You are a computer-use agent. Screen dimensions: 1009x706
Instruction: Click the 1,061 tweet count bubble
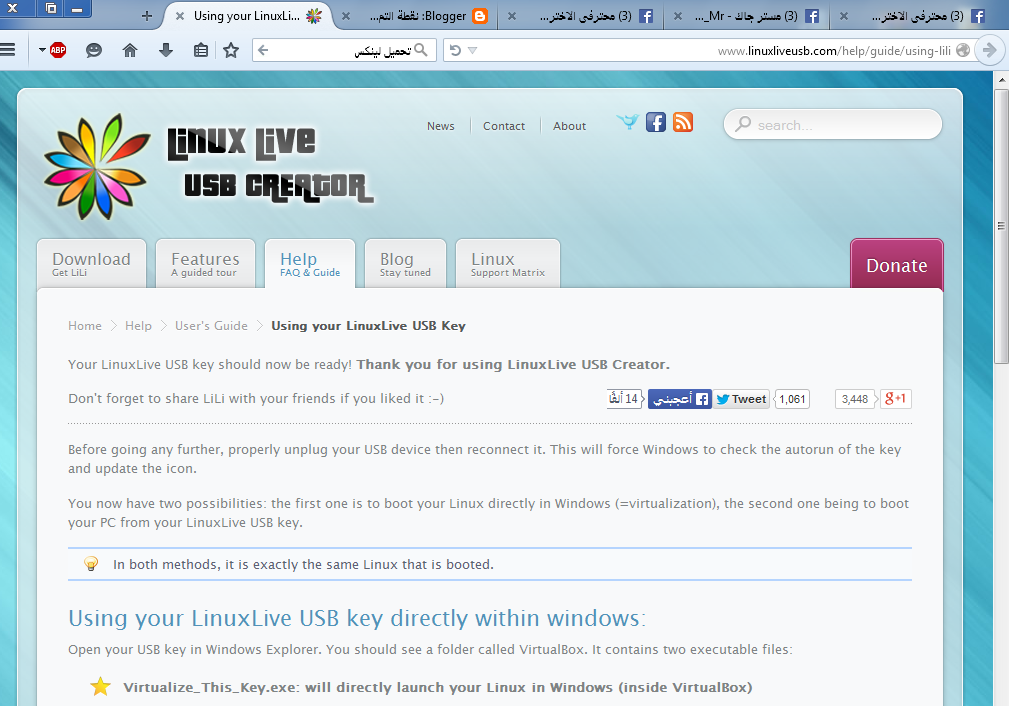792,399
